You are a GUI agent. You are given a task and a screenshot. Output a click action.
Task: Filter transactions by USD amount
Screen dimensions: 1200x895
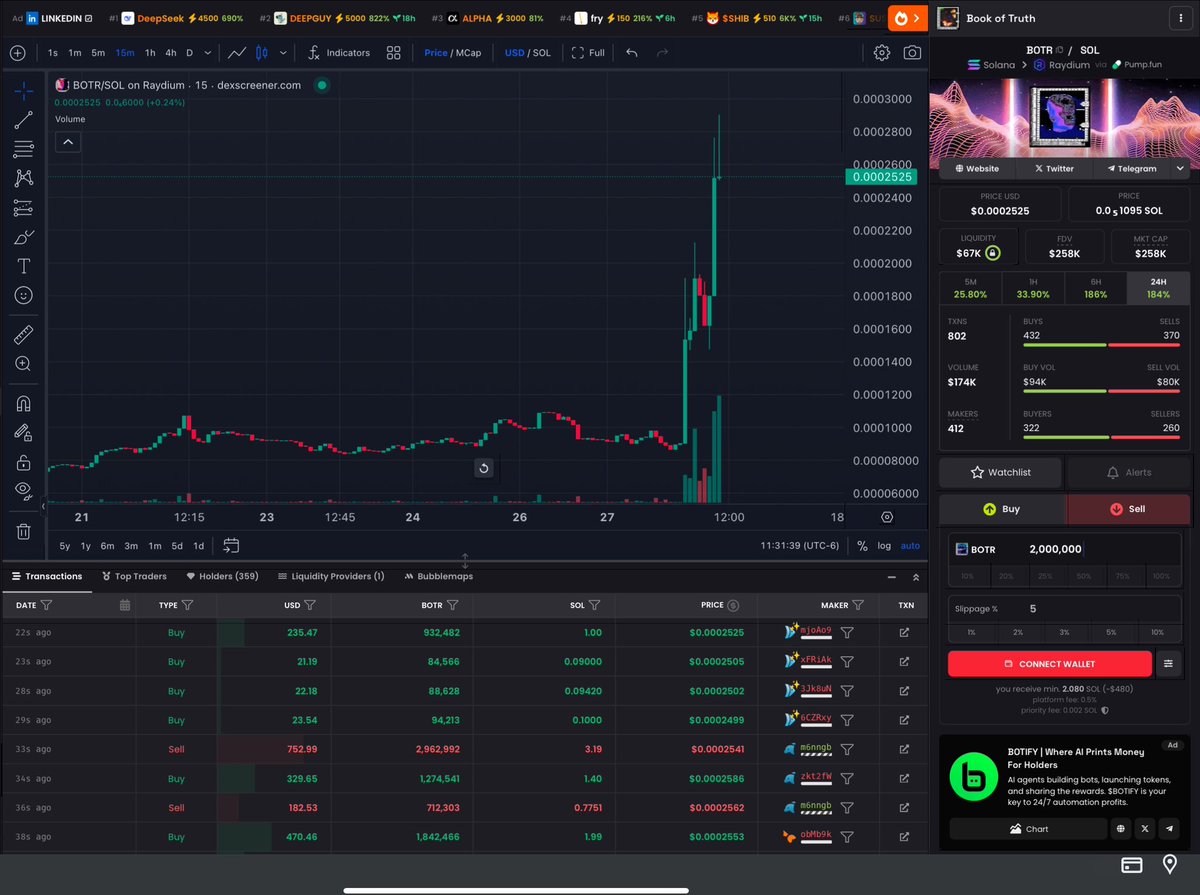coord(310,605)
